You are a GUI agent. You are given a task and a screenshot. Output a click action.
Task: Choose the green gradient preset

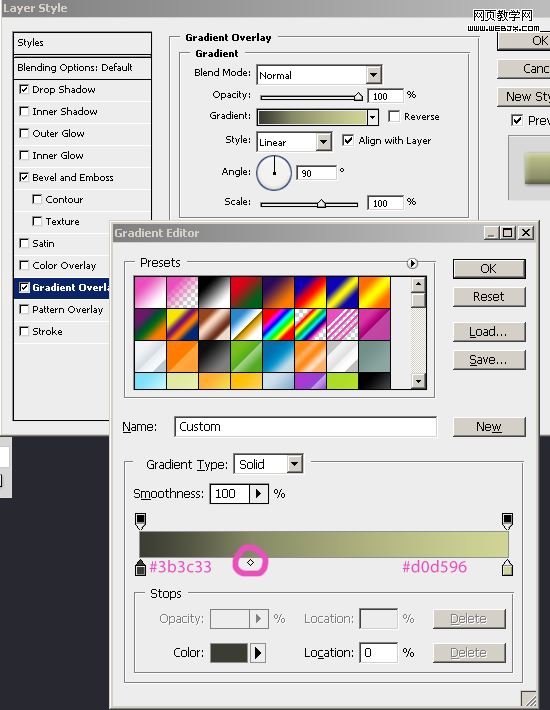[x=246, y=356]
